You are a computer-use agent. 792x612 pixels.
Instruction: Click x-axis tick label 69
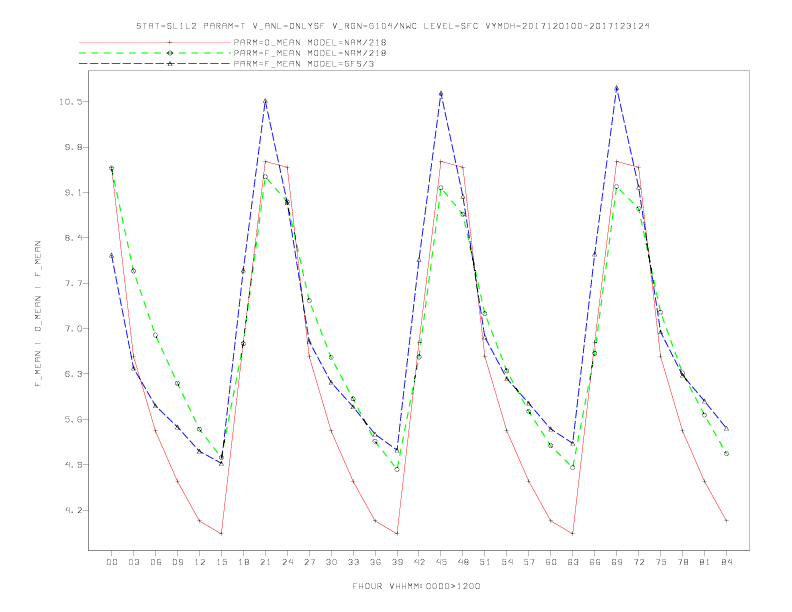[x=617, y=562]
